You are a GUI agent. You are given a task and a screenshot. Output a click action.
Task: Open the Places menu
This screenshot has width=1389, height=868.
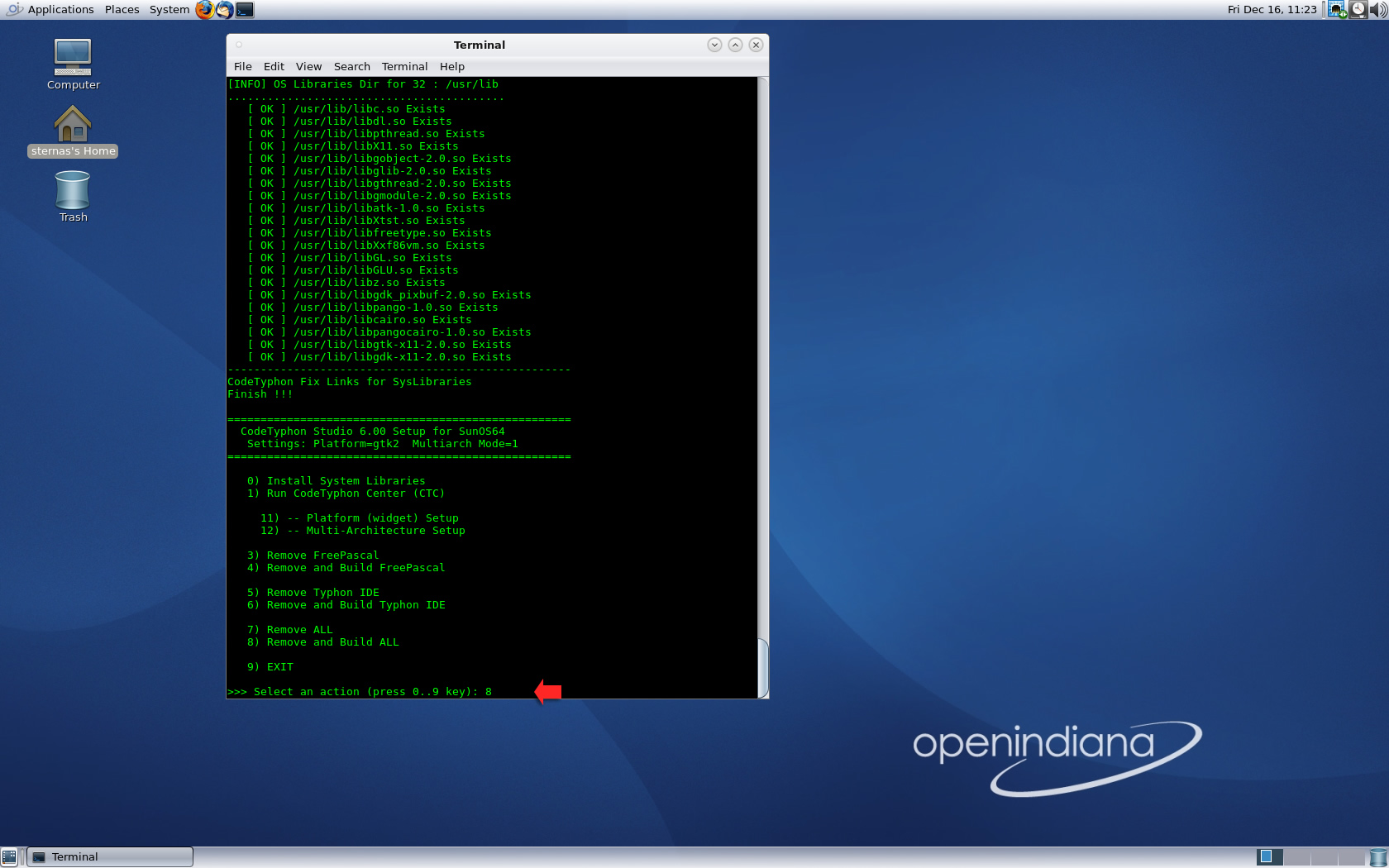(x=122, y=10)
